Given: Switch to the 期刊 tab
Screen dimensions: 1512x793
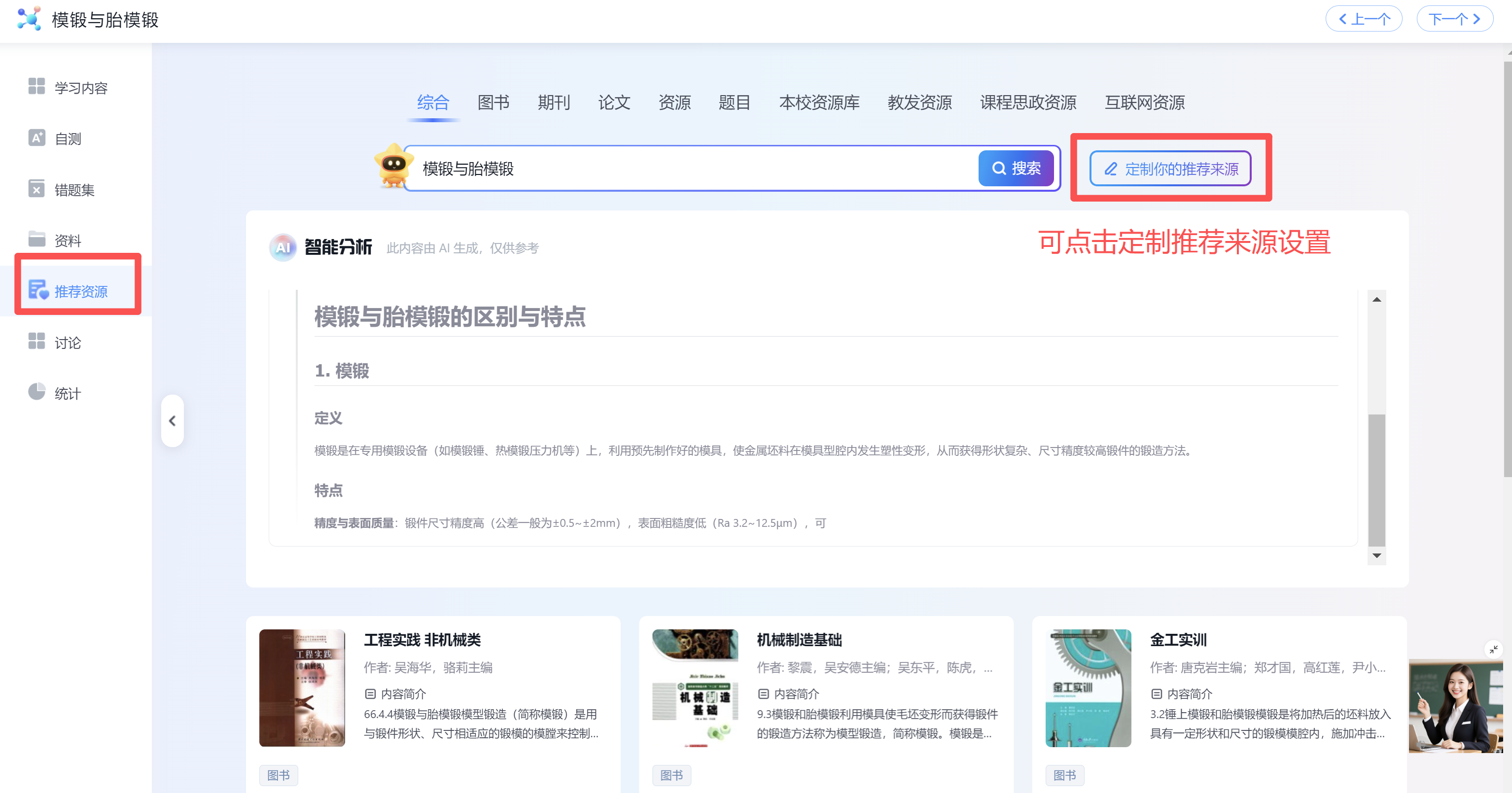Looking at the screenshot, I should click(554, 103).
